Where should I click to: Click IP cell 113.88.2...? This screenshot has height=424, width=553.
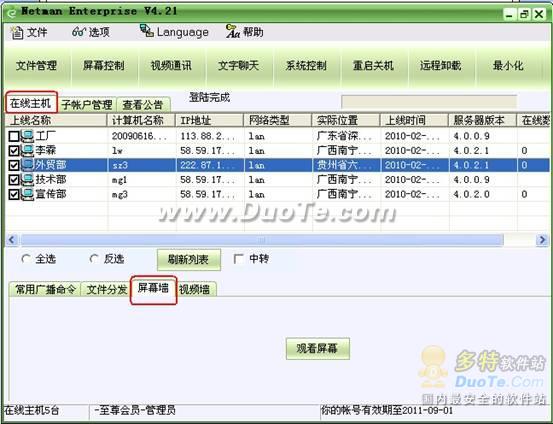click(x=207, y=136)
